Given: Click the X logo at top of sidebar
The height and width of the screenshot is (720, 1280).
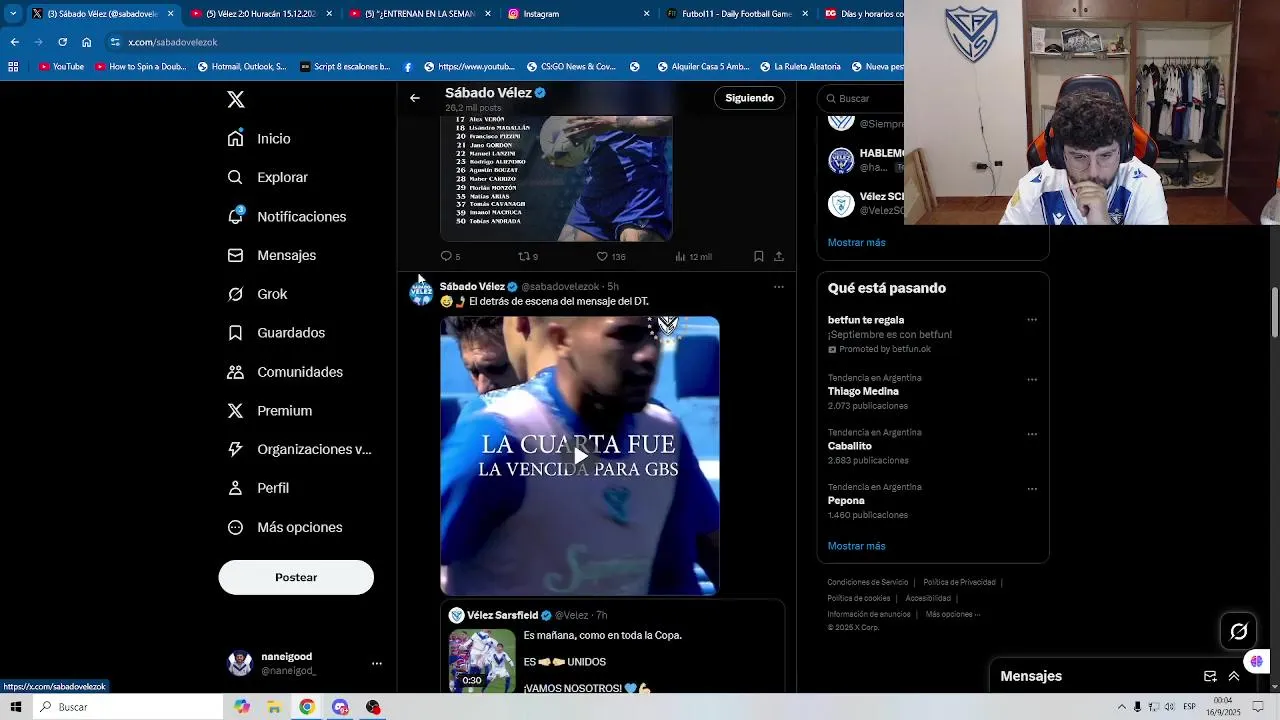Looking at the screenshot, I should [x=236, y=99].
